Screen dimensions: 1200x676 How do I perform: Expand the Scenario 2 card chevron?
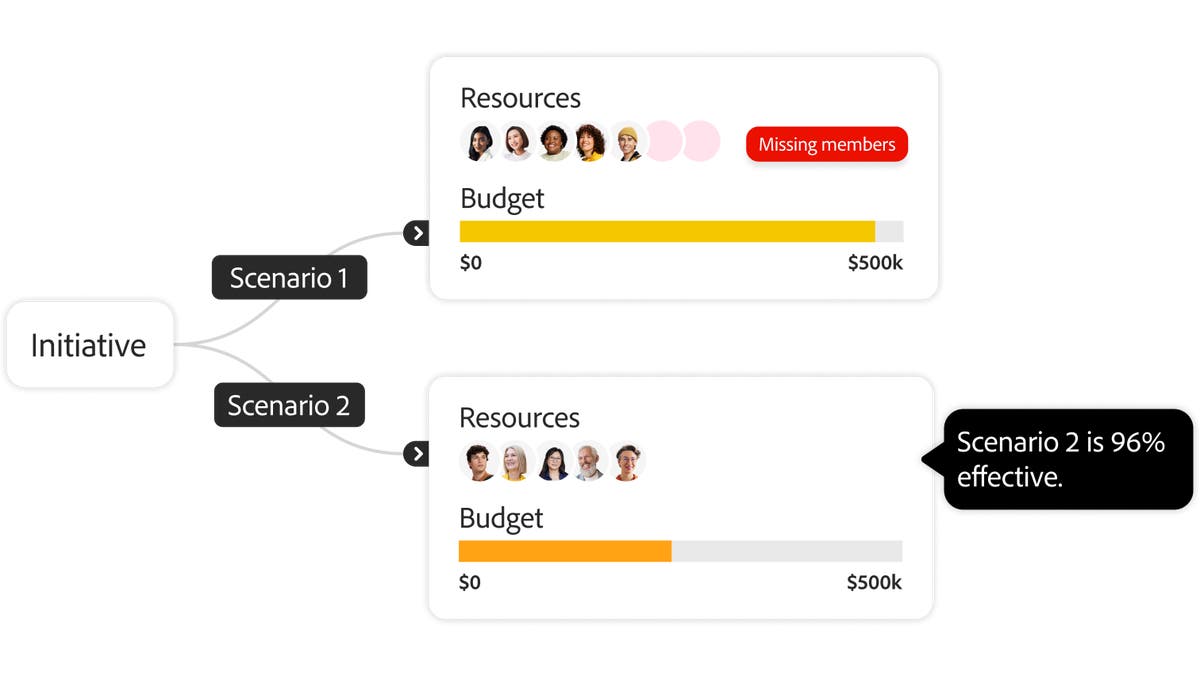pos(417,453)
